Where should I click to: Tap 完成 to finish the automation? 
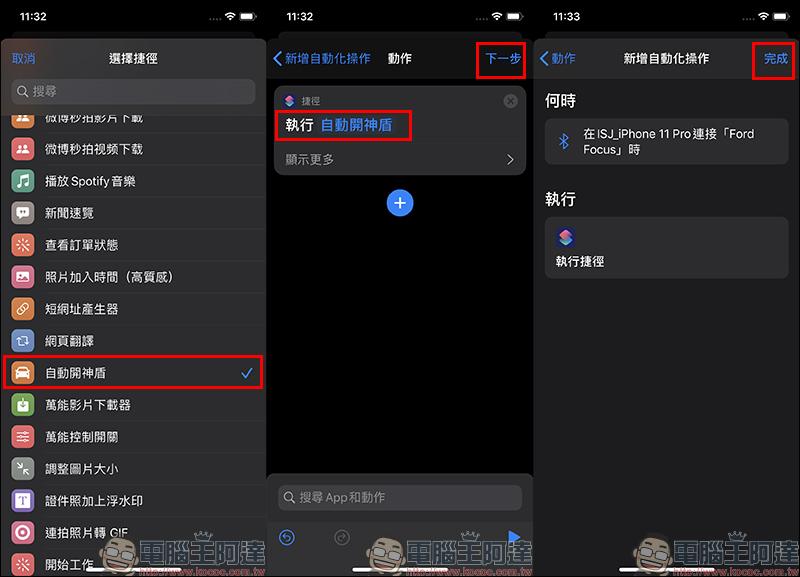776,59
